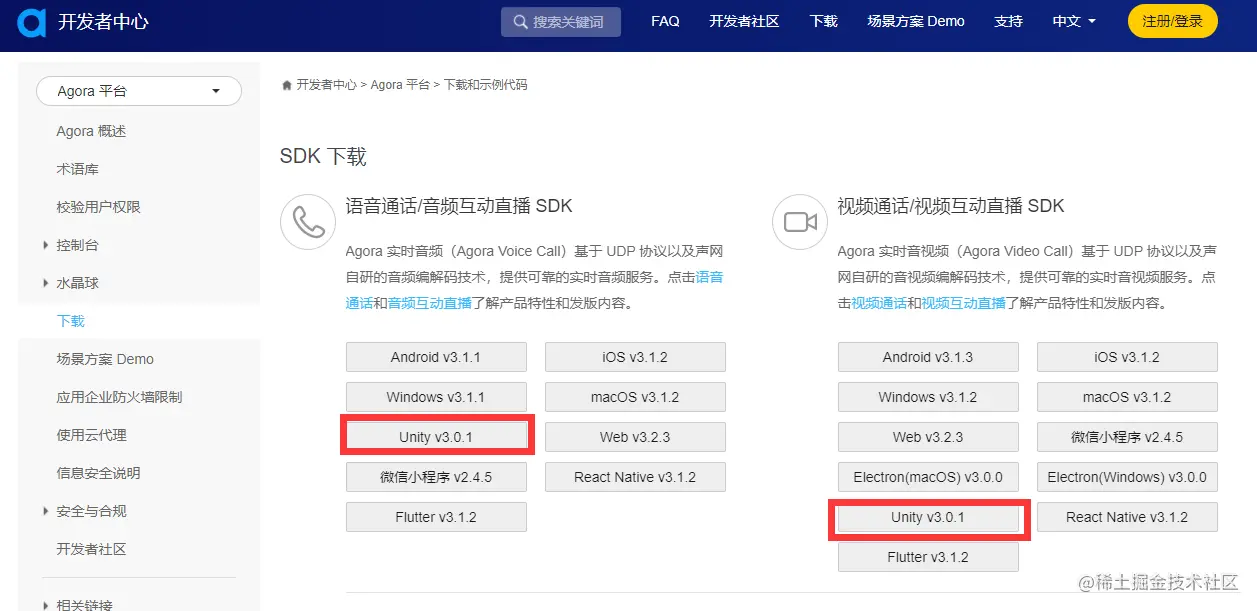Click the phone icon for voice SDK

tap(308, 222)
